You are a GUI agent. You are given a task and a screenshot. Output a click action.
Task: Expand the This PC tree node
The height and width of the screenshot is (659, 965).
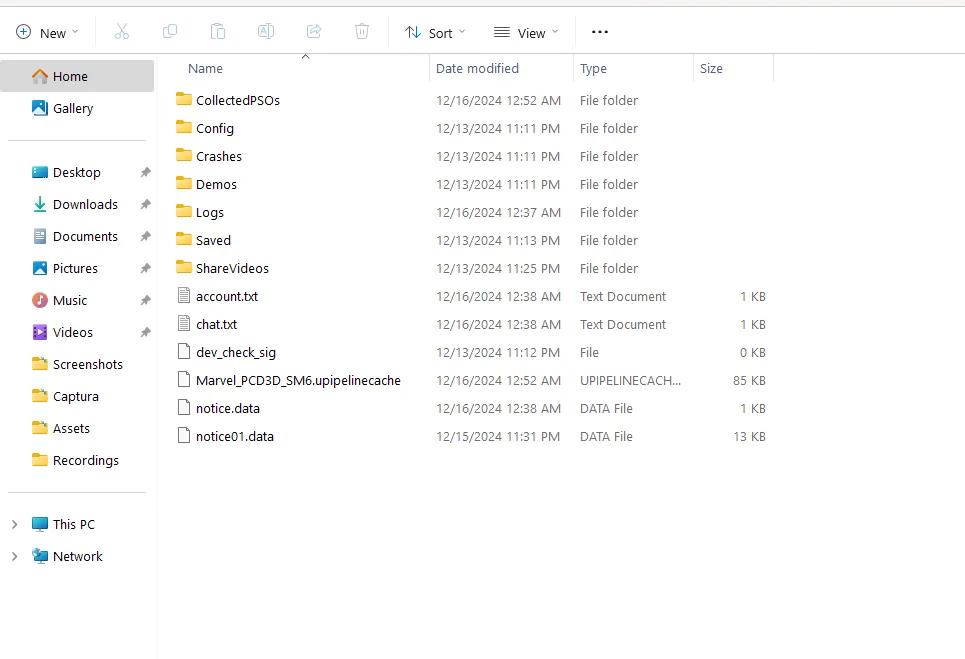click(15, 524)
